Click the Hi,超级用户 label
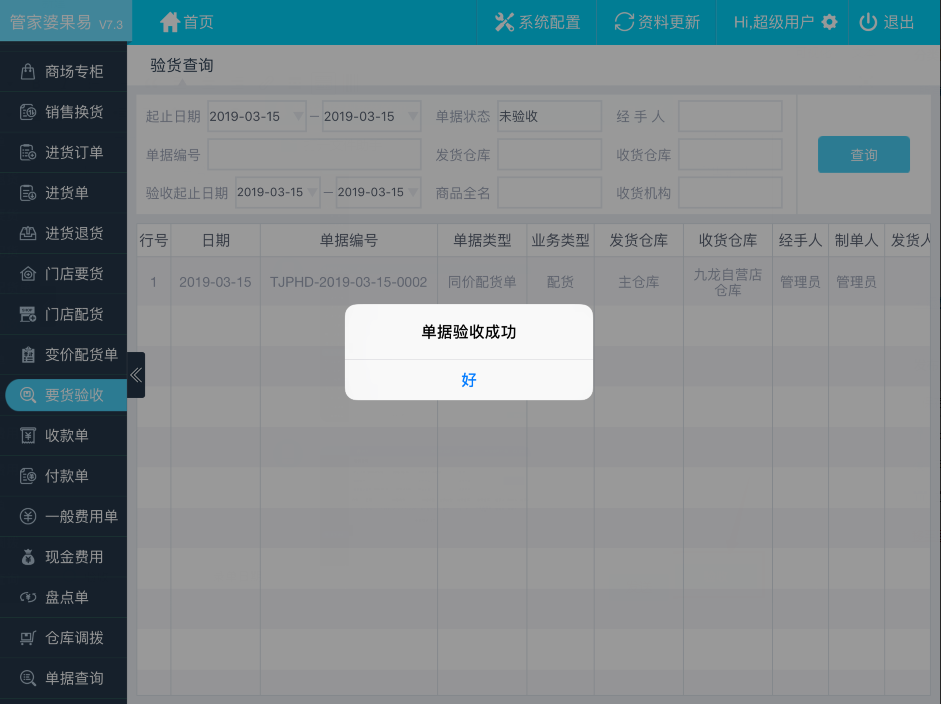 [x=774, y=23]
